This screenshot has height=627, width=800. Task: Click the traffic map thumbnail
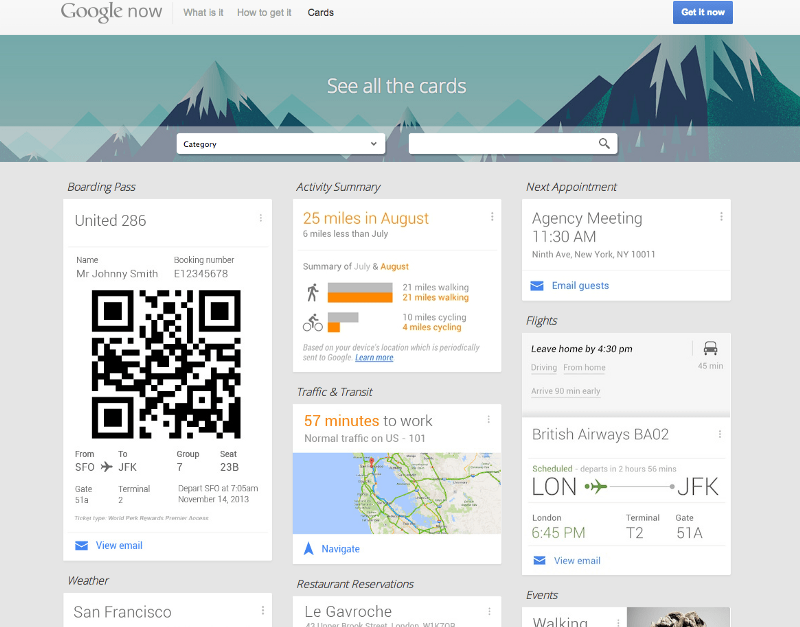pos(396,493)
